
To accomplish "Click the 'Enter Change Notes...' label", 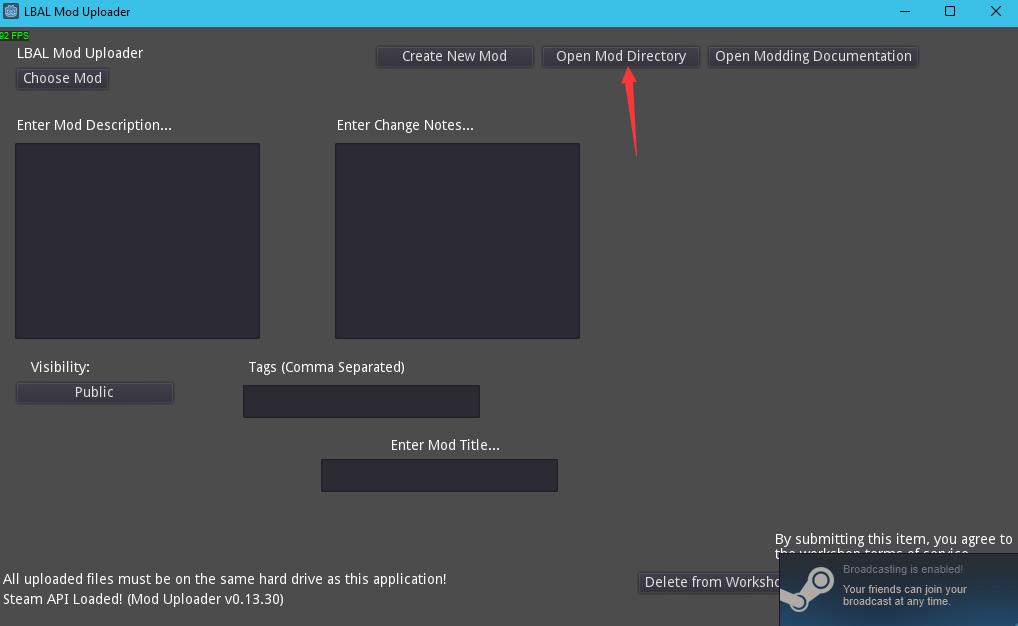I will (405, 125).
